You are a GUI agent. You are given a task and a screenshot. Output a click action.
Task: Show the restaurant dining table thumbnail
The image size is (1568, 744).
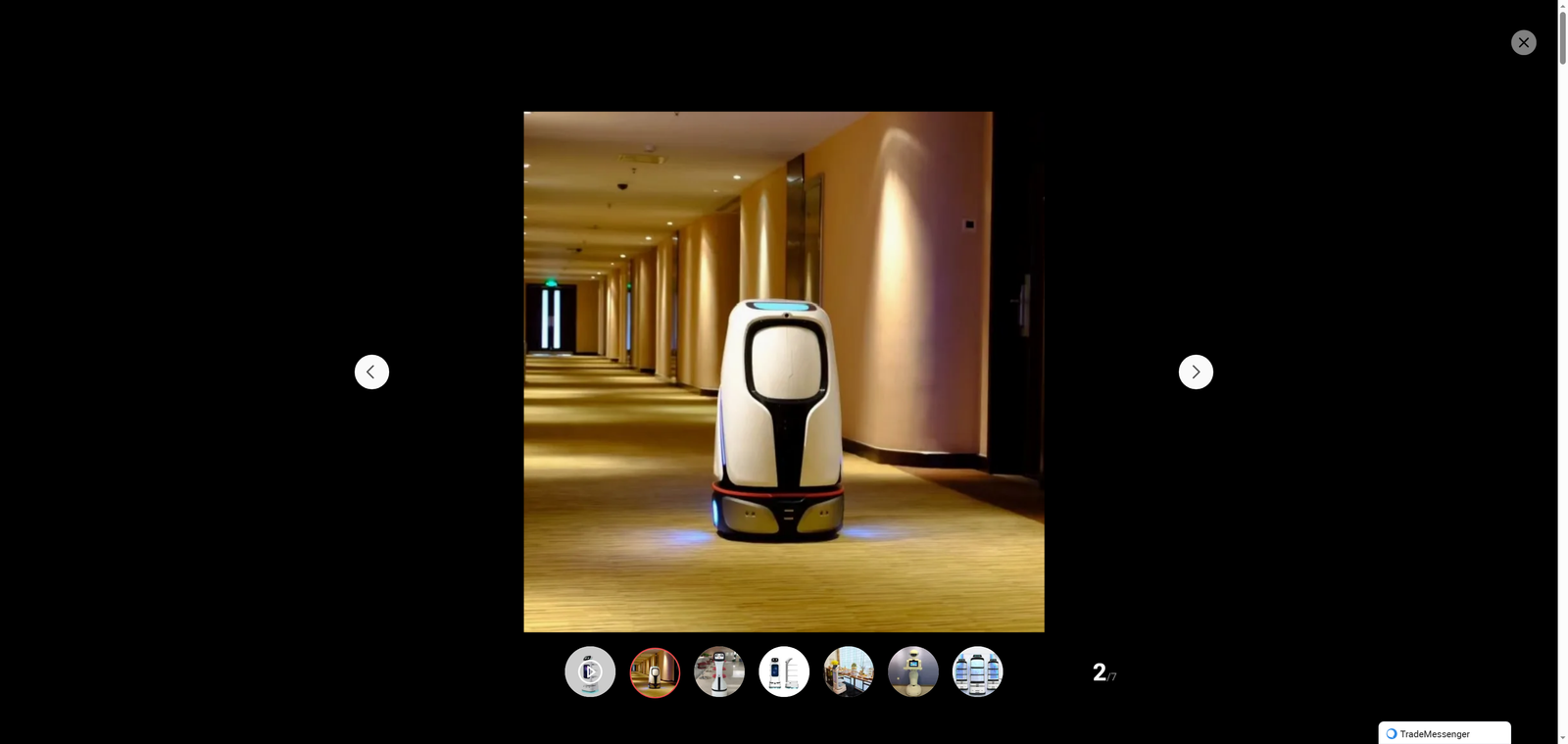(849, 671)
